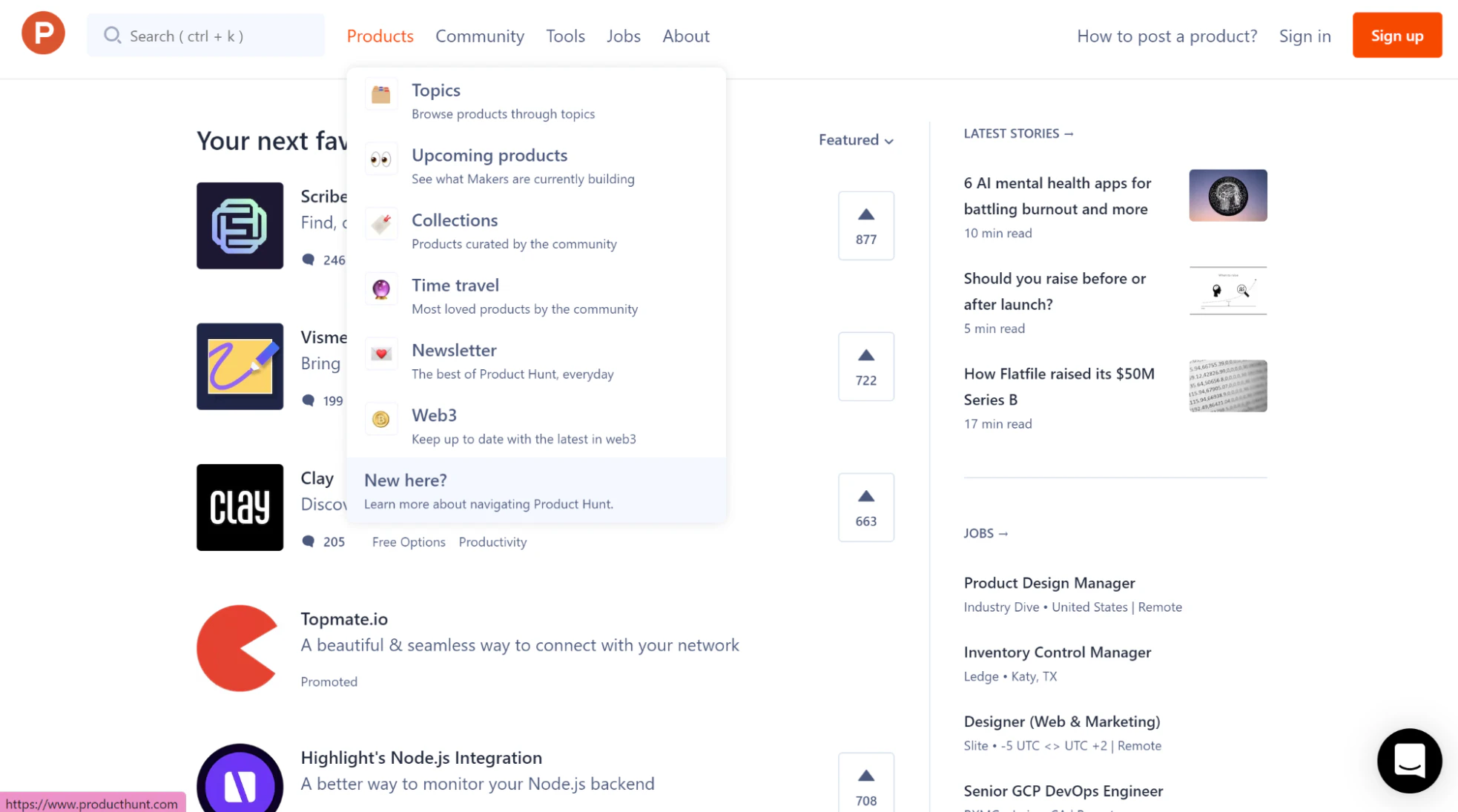1458x812 pixels.
Task: Open the chat support widget
Action: 1409,761
